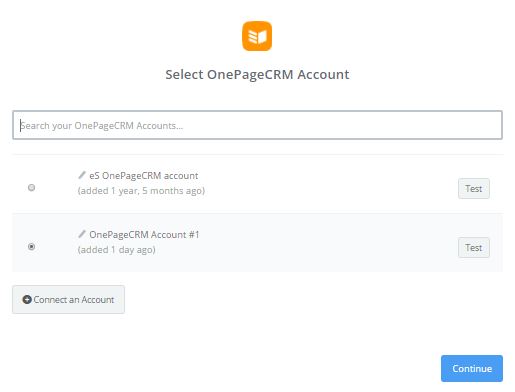This screenshot has height=392, width=515.
Task: Click the eS OnePageCRM account name label
Action: pos(144,176)
